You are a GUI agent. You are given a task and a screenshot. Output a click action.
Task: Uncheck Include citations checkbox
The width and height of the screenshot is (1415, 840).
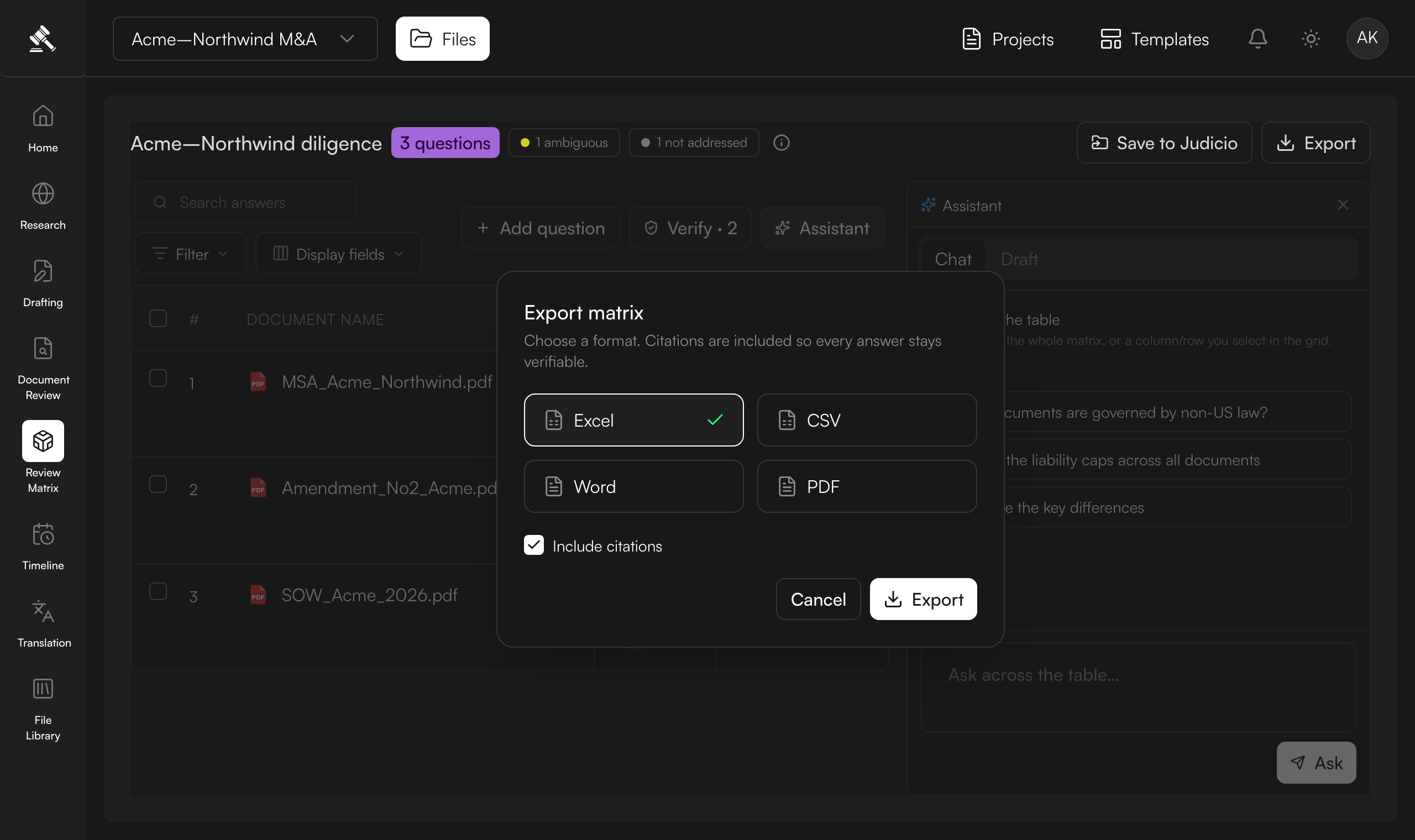coord(534,545)
